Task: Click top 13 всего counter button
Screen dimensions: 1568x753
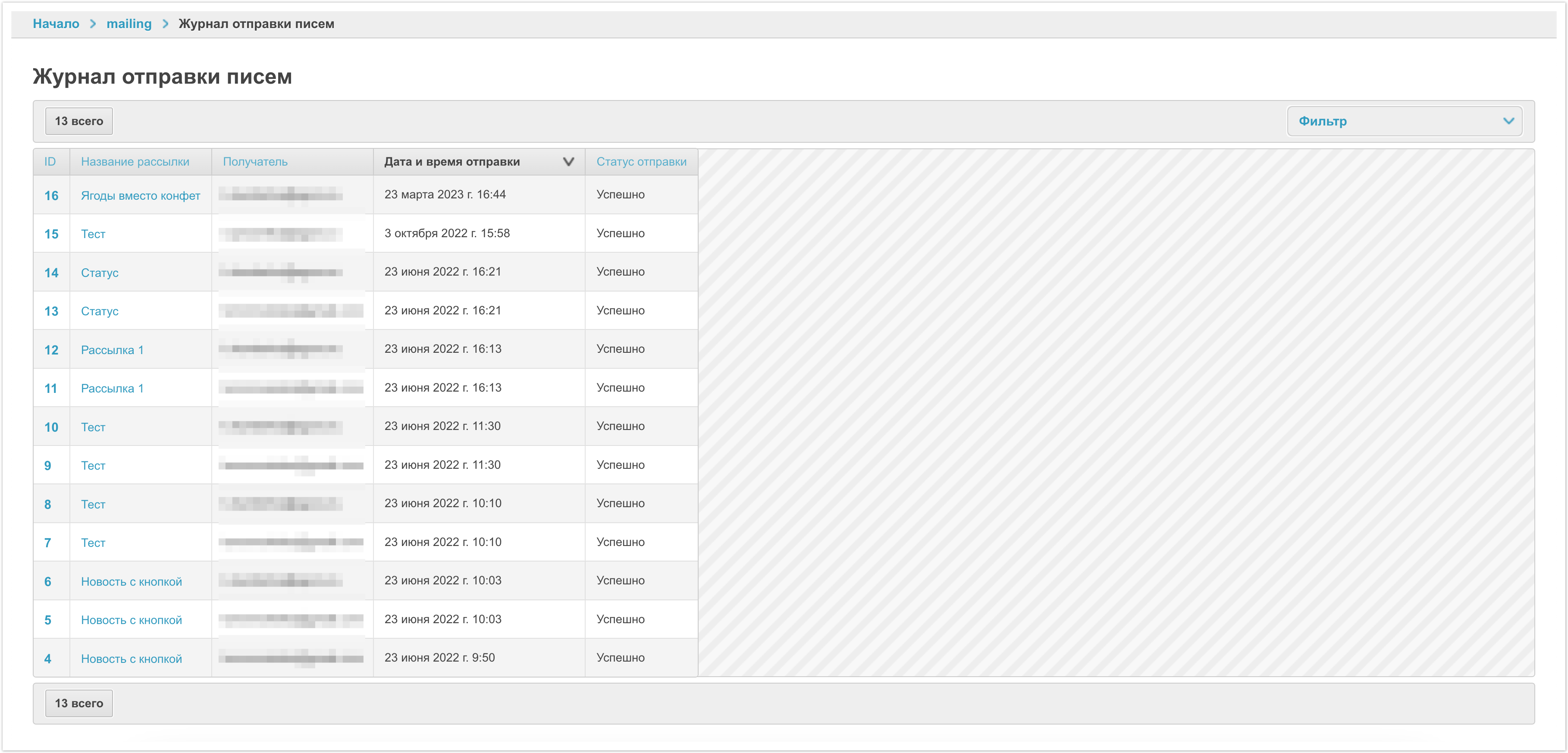Action: click(x=79, y=121)
